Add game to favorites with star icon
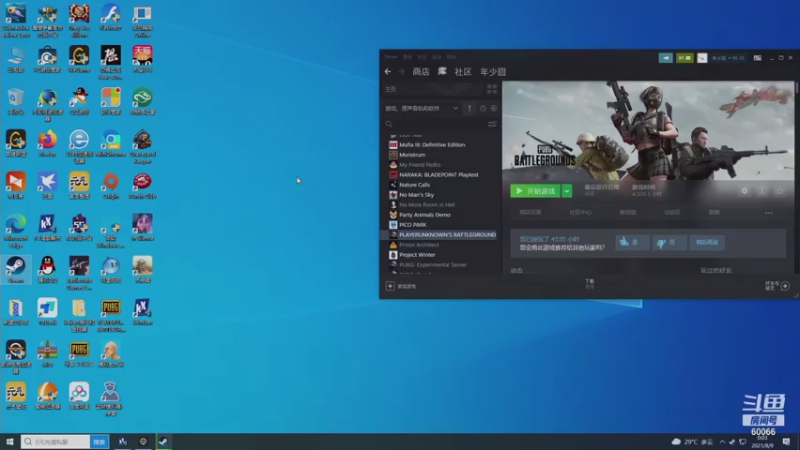 click(779, 191)
